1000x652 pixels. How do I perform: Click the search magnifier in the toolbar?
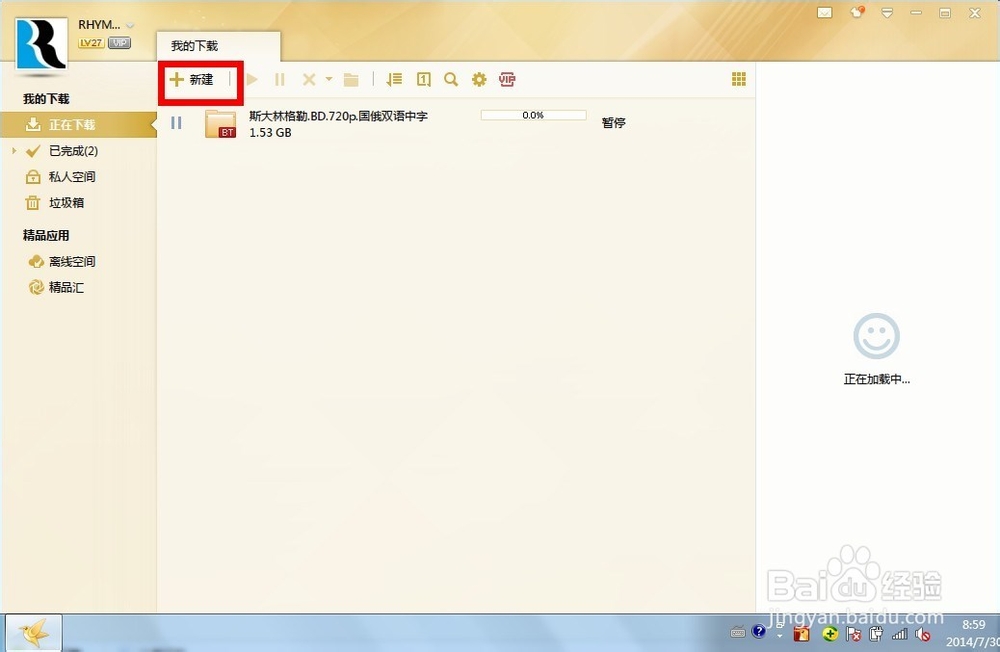click(451, 79)
